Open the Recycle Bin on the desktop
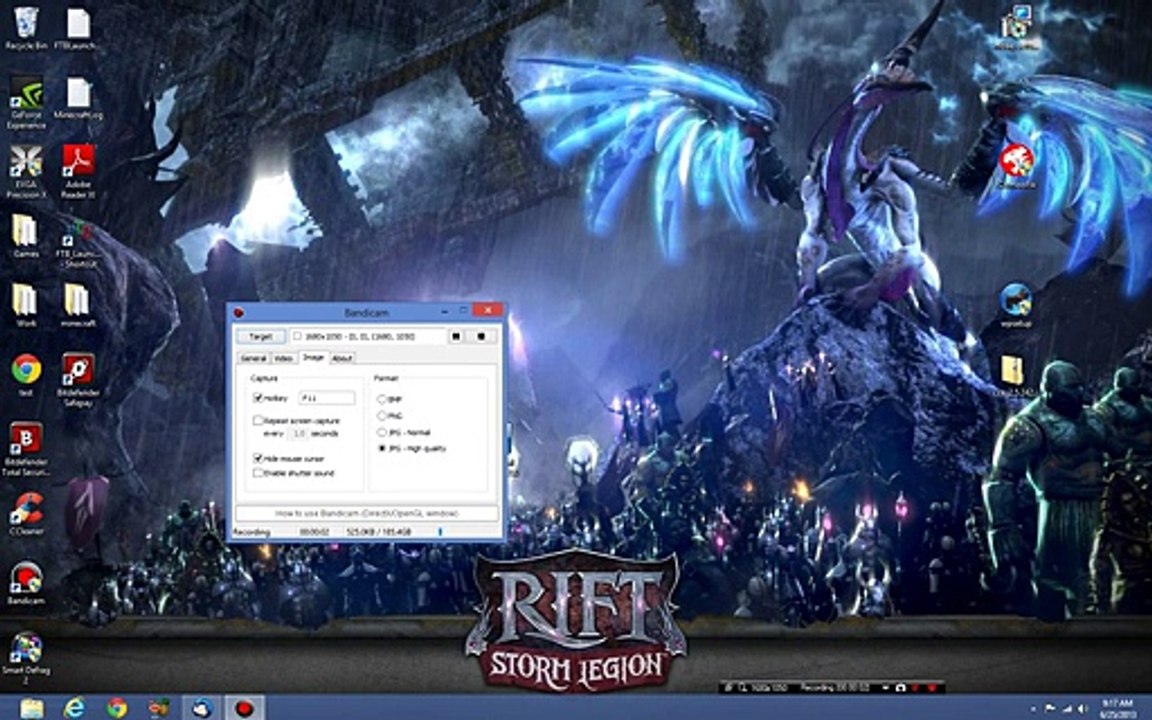 [26, 26]
